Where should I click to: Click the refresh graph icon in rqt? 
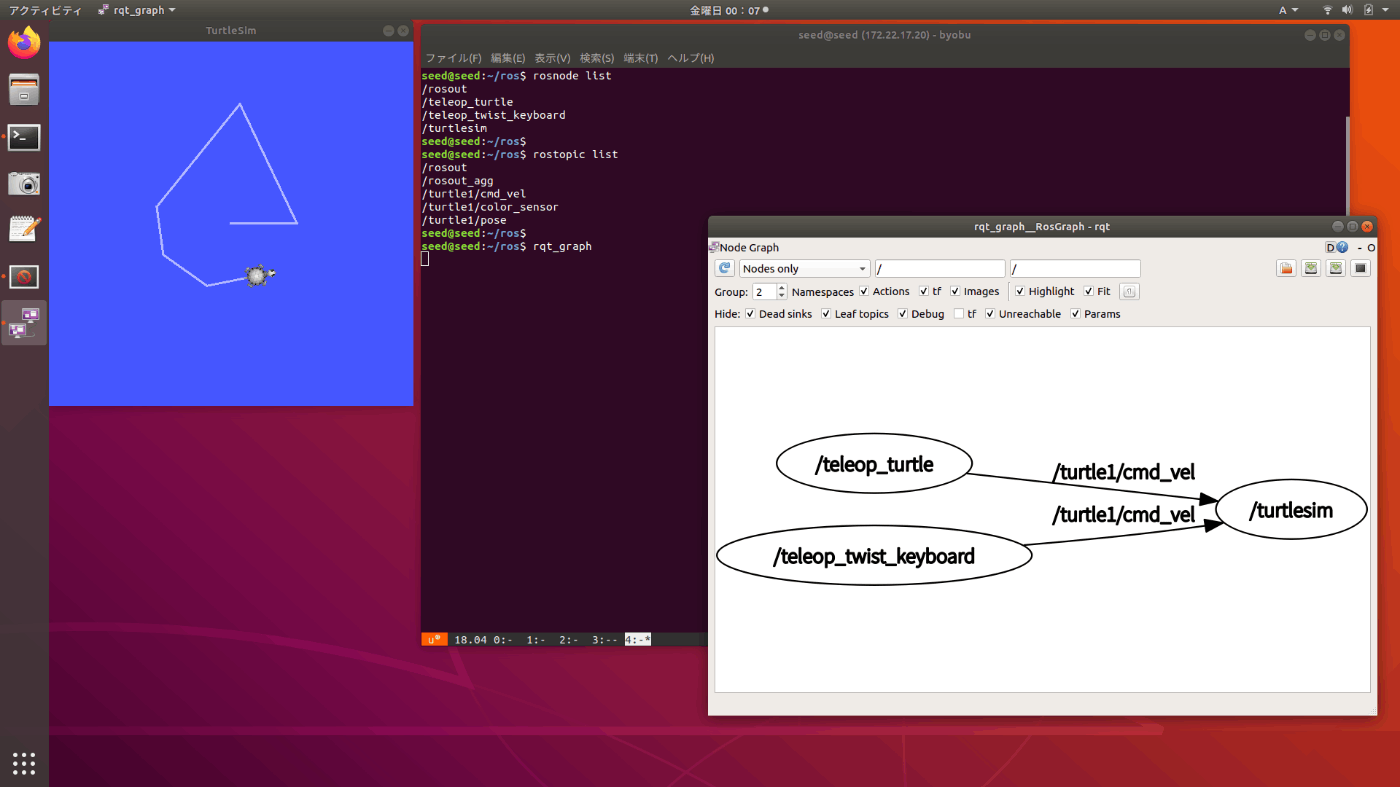point(725,268)
